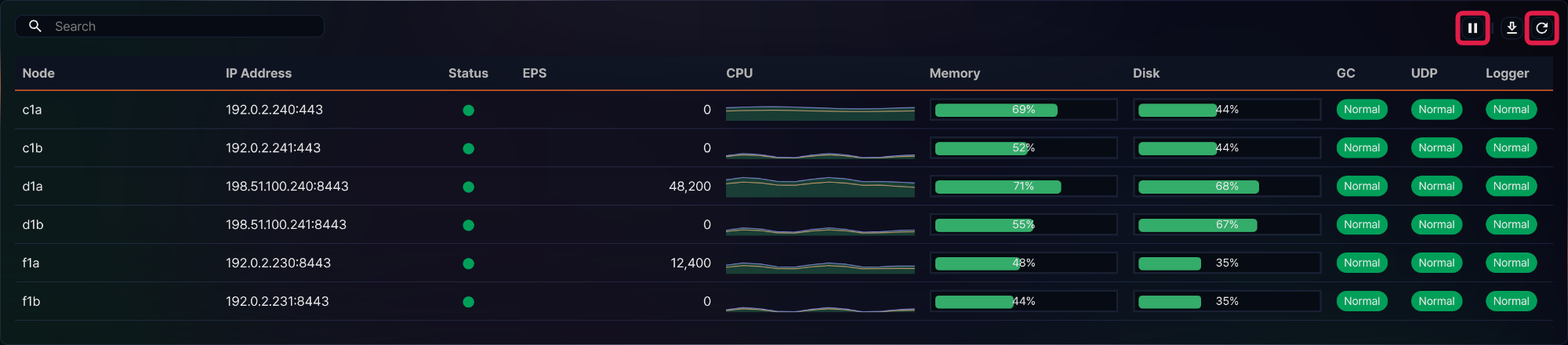Pause the live node data updates

(x=1472, y=28)
